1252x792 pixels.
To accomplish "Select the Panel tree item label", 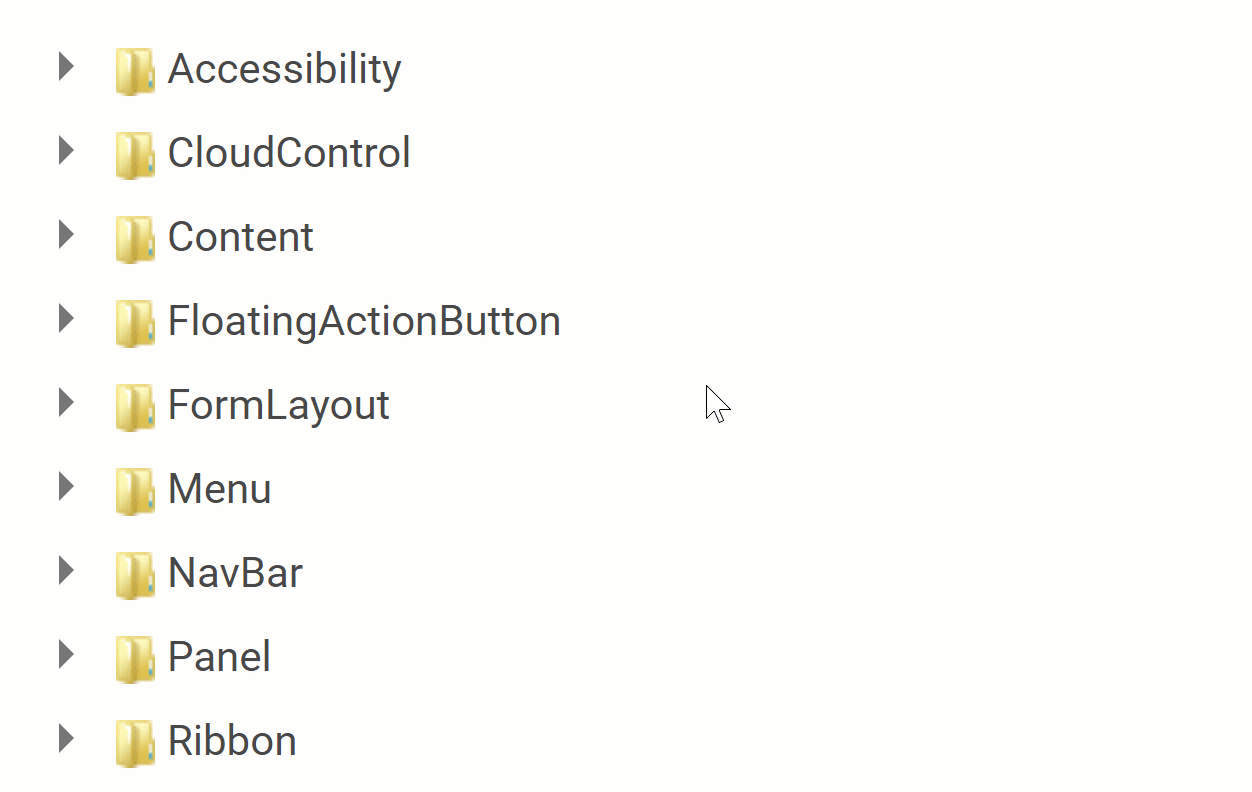I will point(219,657).
